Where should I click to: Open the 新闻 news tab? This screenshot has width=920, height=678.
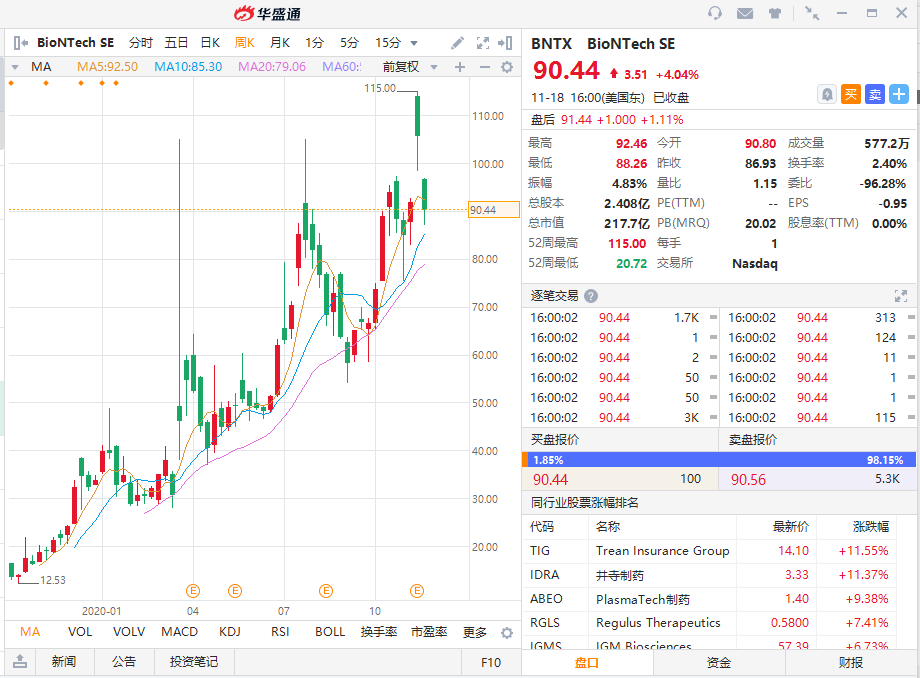64,662
